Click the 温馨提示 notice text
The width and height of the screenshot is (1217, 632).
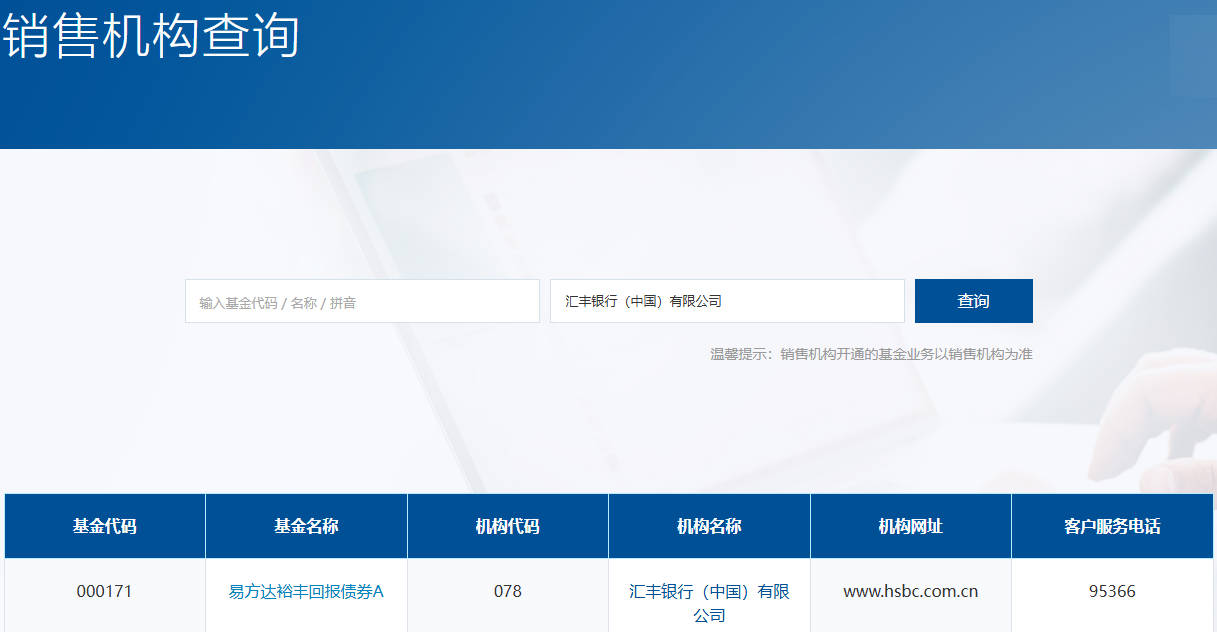point(871,354)
